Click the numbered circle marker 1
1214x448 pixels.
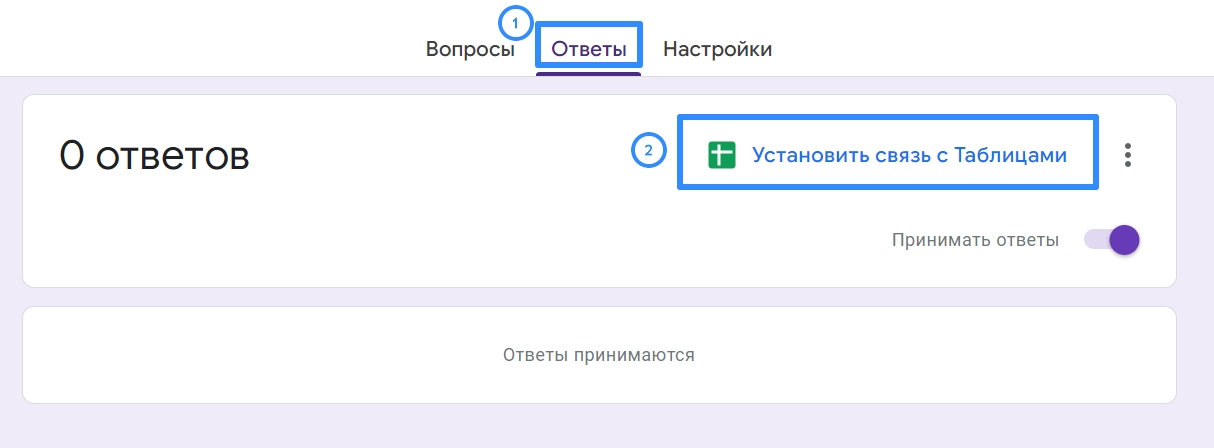(515, 23)
